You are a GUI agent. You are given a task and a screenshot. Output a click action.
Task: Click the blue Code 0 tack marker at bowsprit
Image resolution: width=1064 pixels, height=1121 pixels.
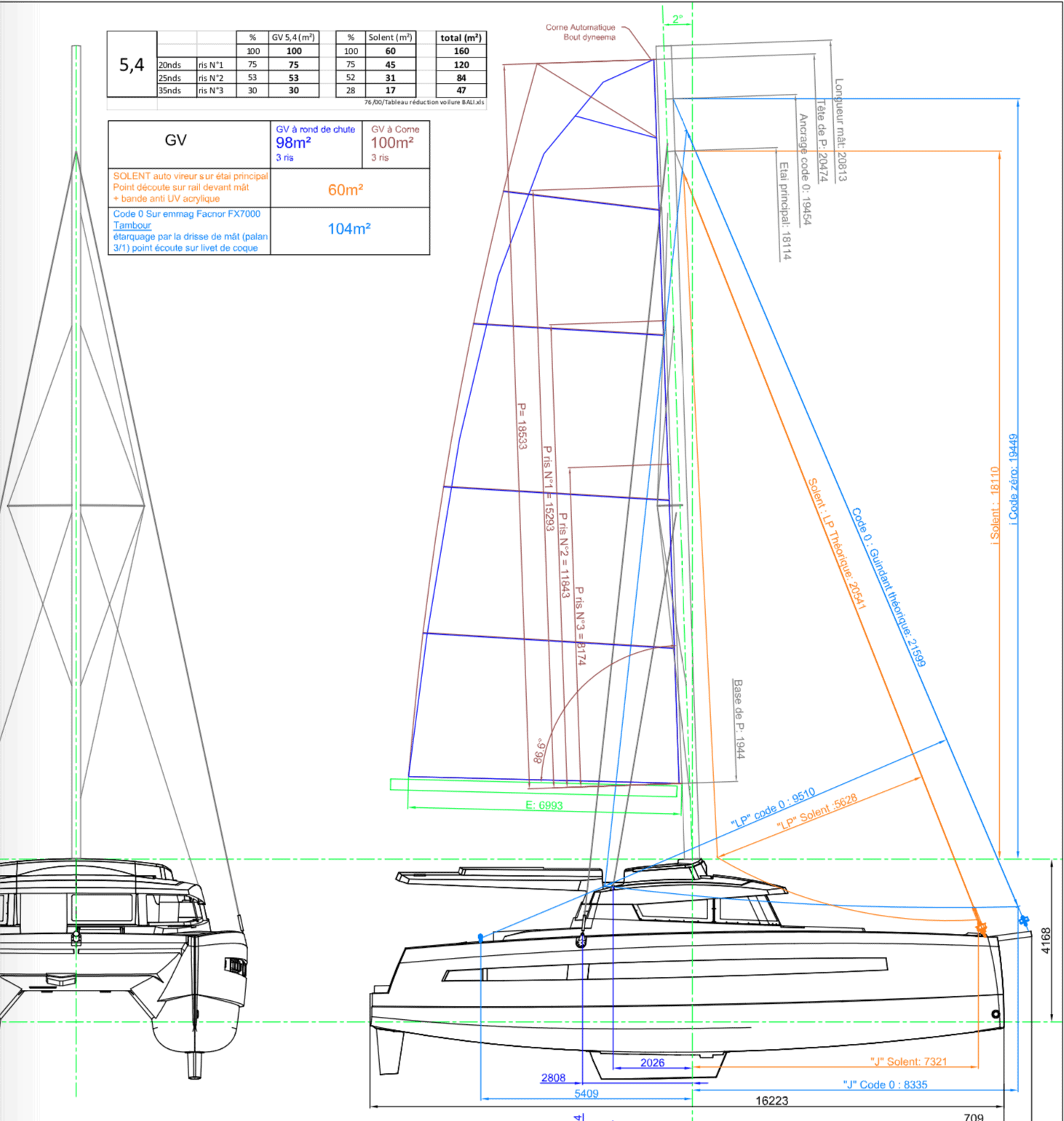(1023, 921)
